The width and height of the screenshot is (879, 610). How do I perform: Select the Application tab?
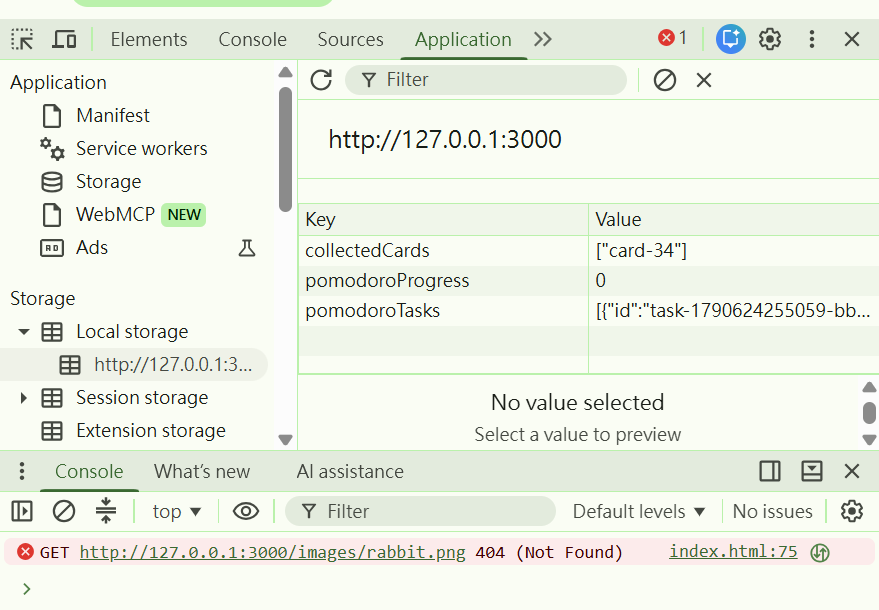pyautogui.click(x=463, y=39)
